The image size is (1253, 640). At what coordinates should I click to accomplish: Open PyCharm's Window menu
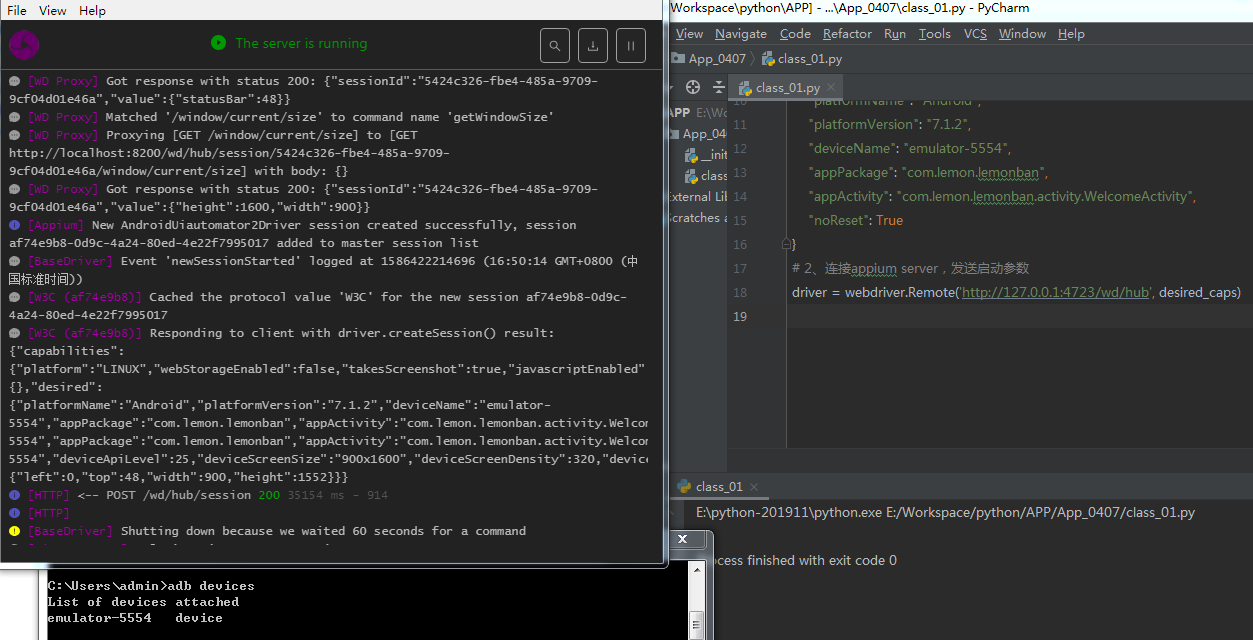1022,33
